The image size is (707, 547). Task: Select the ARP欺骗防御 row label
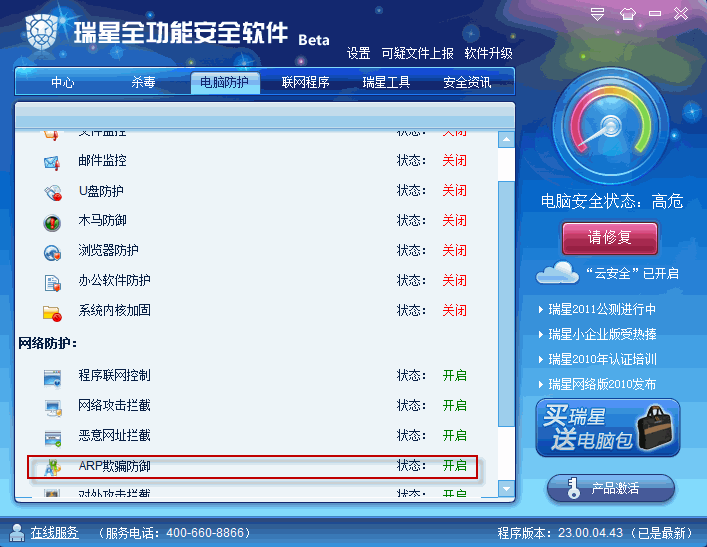pyautogui.click(x=115, y=466)
